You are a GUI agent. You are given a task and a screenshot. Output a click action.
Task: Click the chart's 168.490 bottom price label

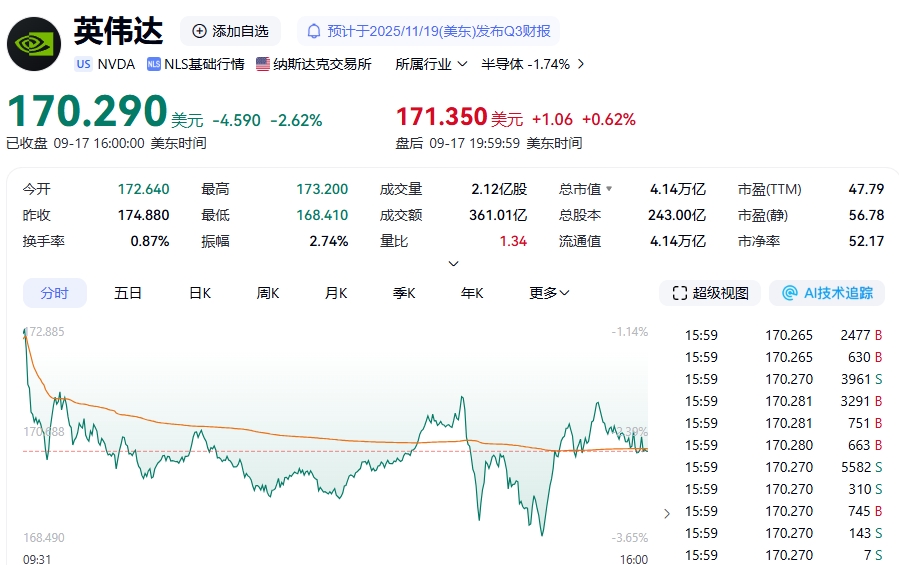point(44,538)
